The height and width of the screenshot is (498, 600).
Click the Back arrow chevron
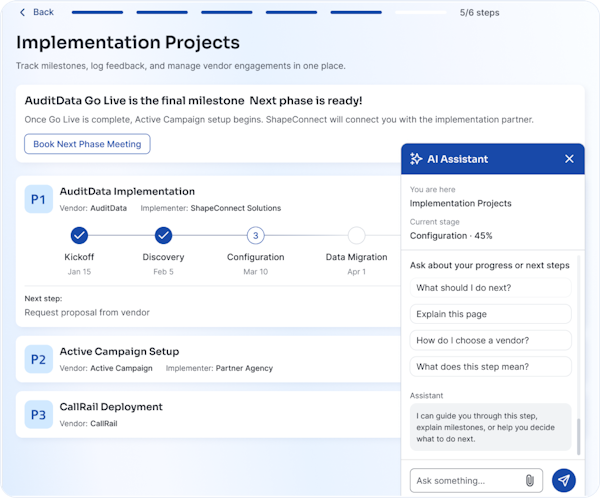tap(23, 12)
